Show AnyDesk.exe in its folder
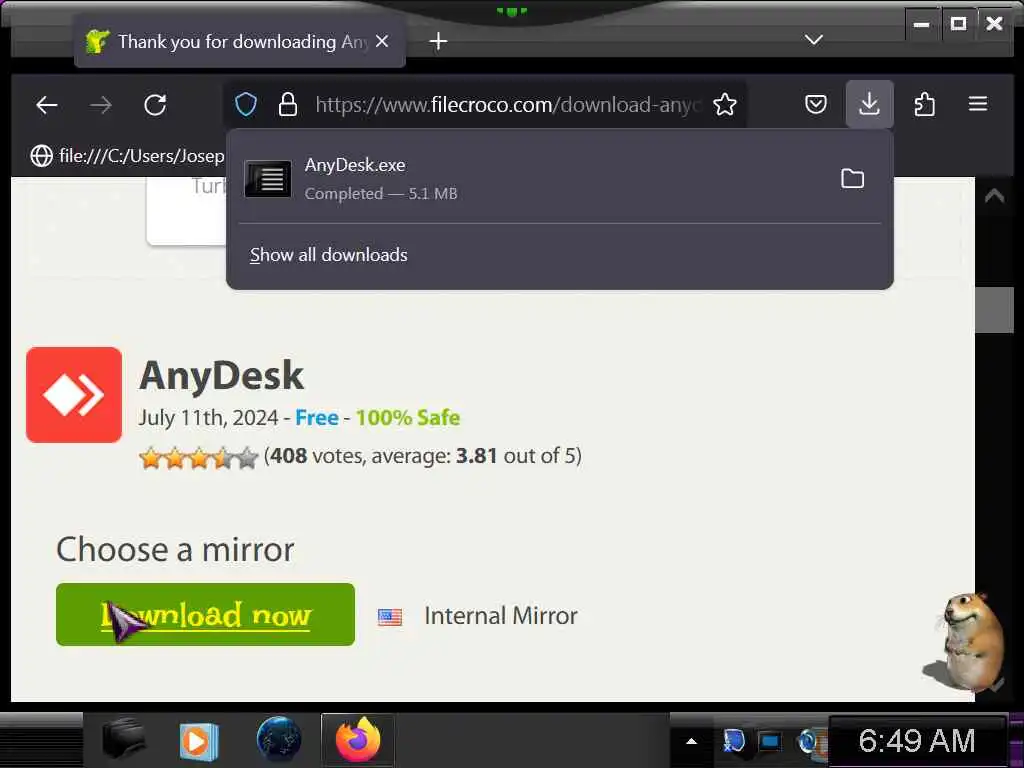 coord(852,178)
